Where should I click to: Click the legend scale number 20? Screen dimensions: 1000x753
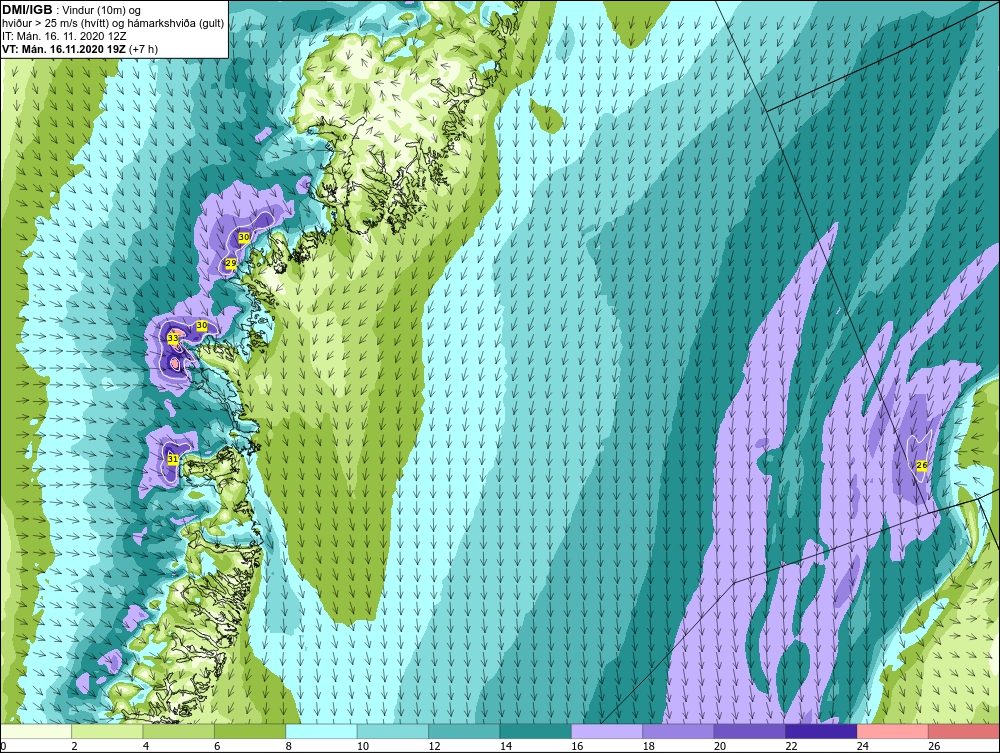click(720, 746)
